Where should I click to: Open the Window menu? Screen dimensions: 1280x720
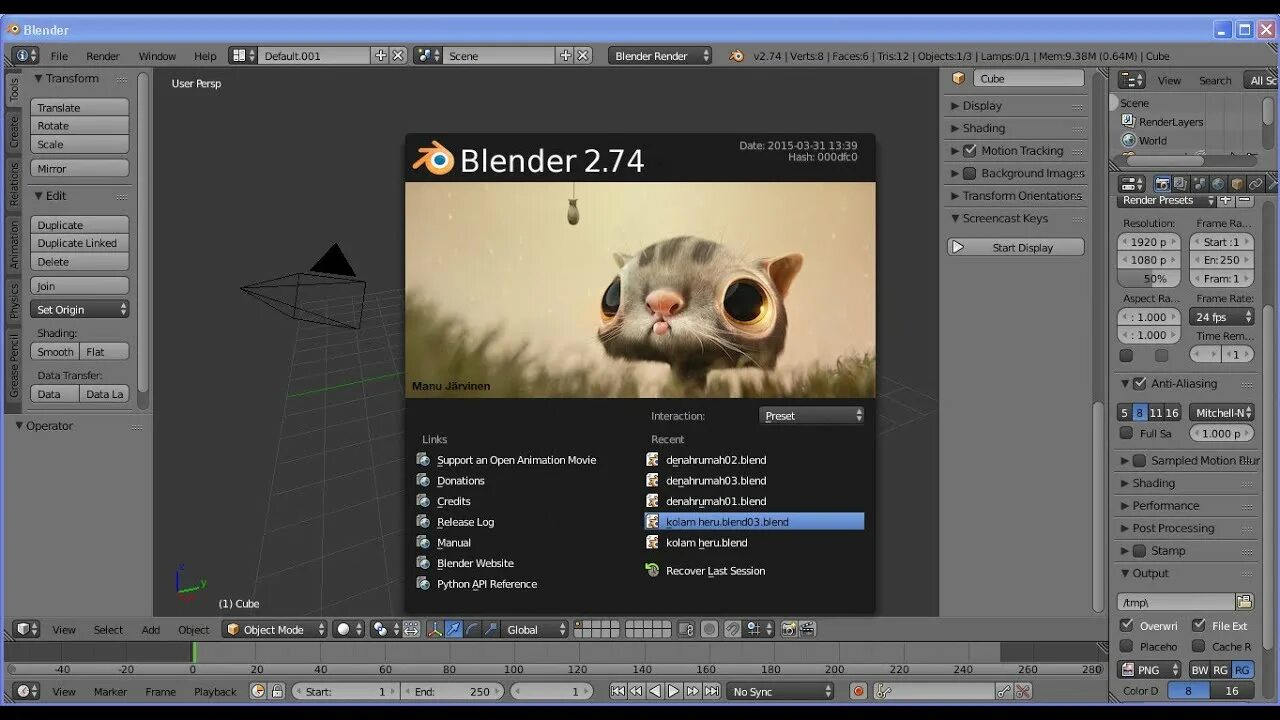(x=157, y=56)
